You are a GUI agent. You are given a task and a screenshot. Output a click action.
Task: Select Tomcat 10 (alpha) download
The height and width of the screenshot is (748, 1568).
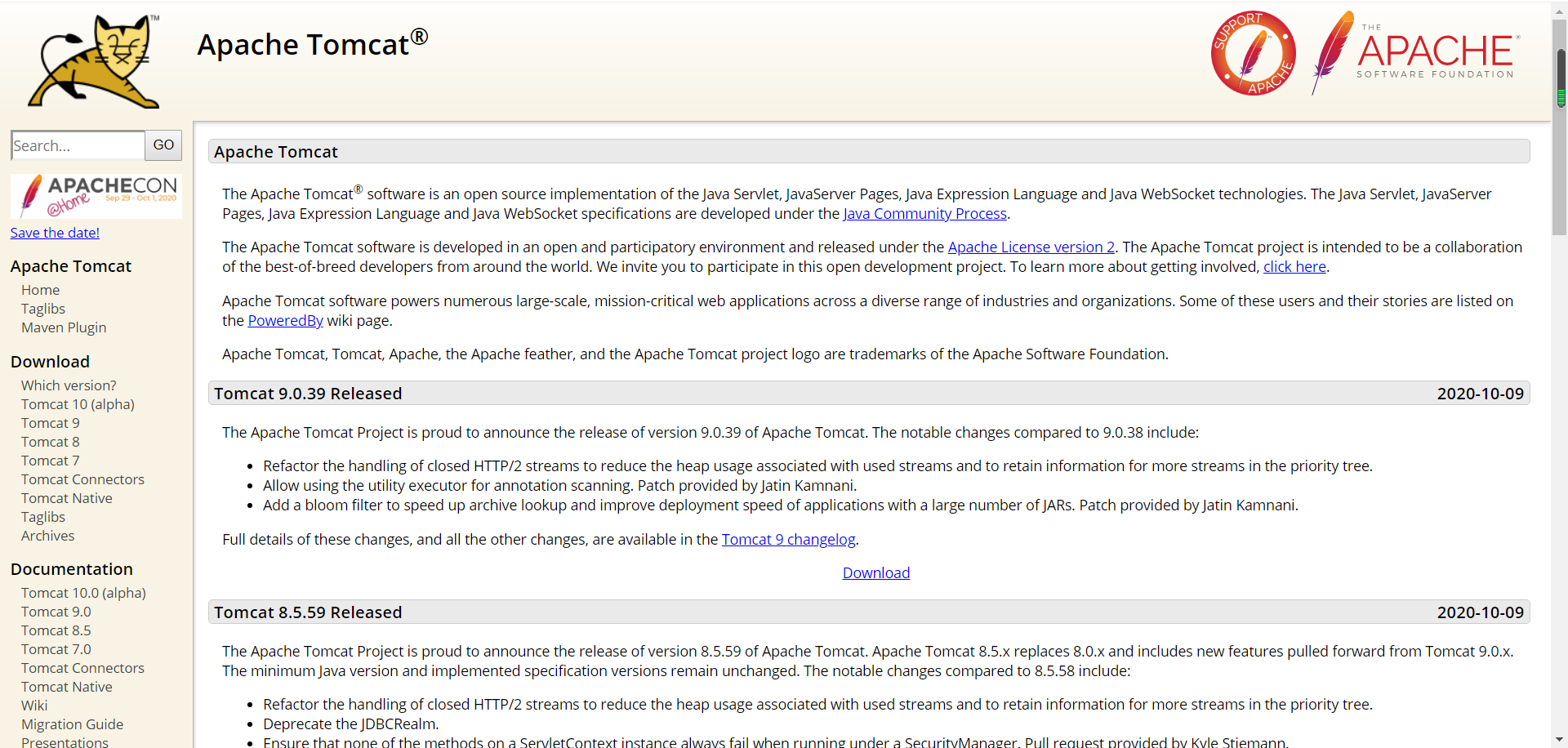pos(78,404)
